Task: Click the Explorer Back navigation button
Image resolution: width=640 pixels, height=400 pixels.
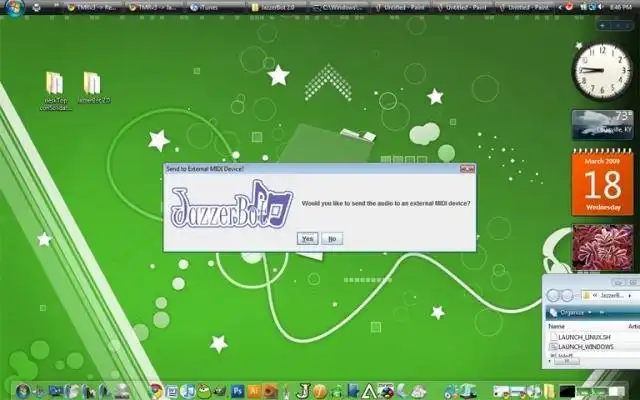Action: [553, 295]
